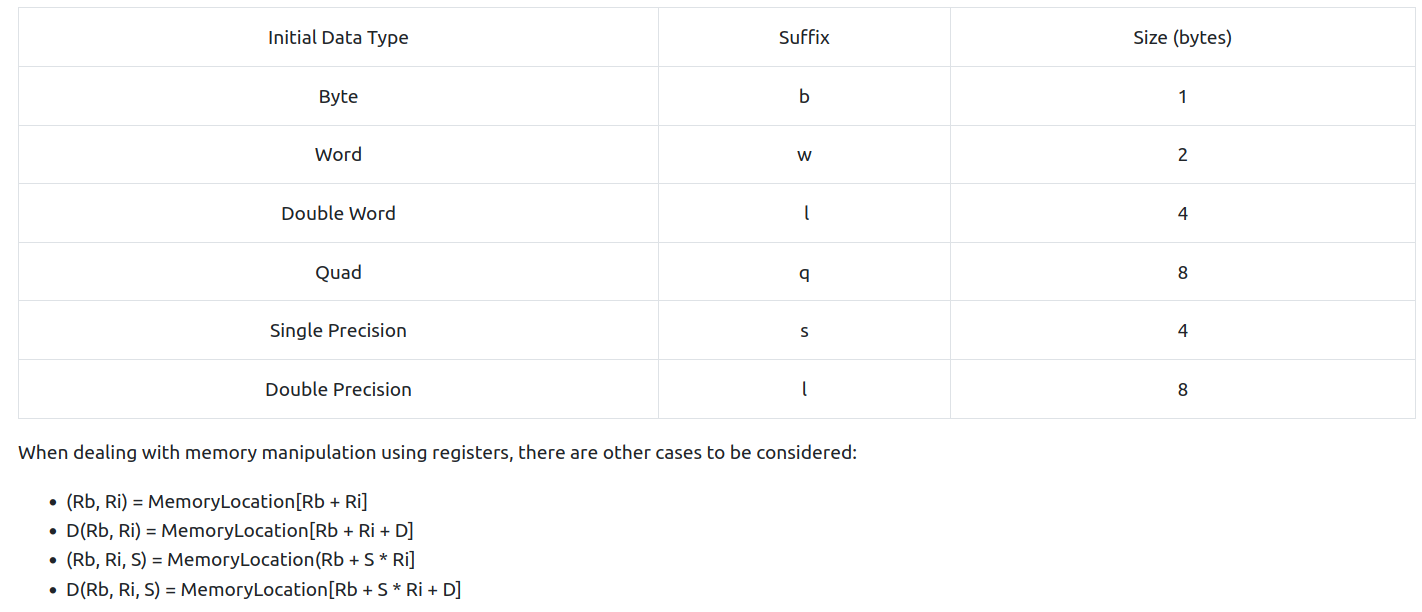Viewport: 1422px width, 612px height.
Task: Click size "2" in the Word row
Action: click(1182, 155)
